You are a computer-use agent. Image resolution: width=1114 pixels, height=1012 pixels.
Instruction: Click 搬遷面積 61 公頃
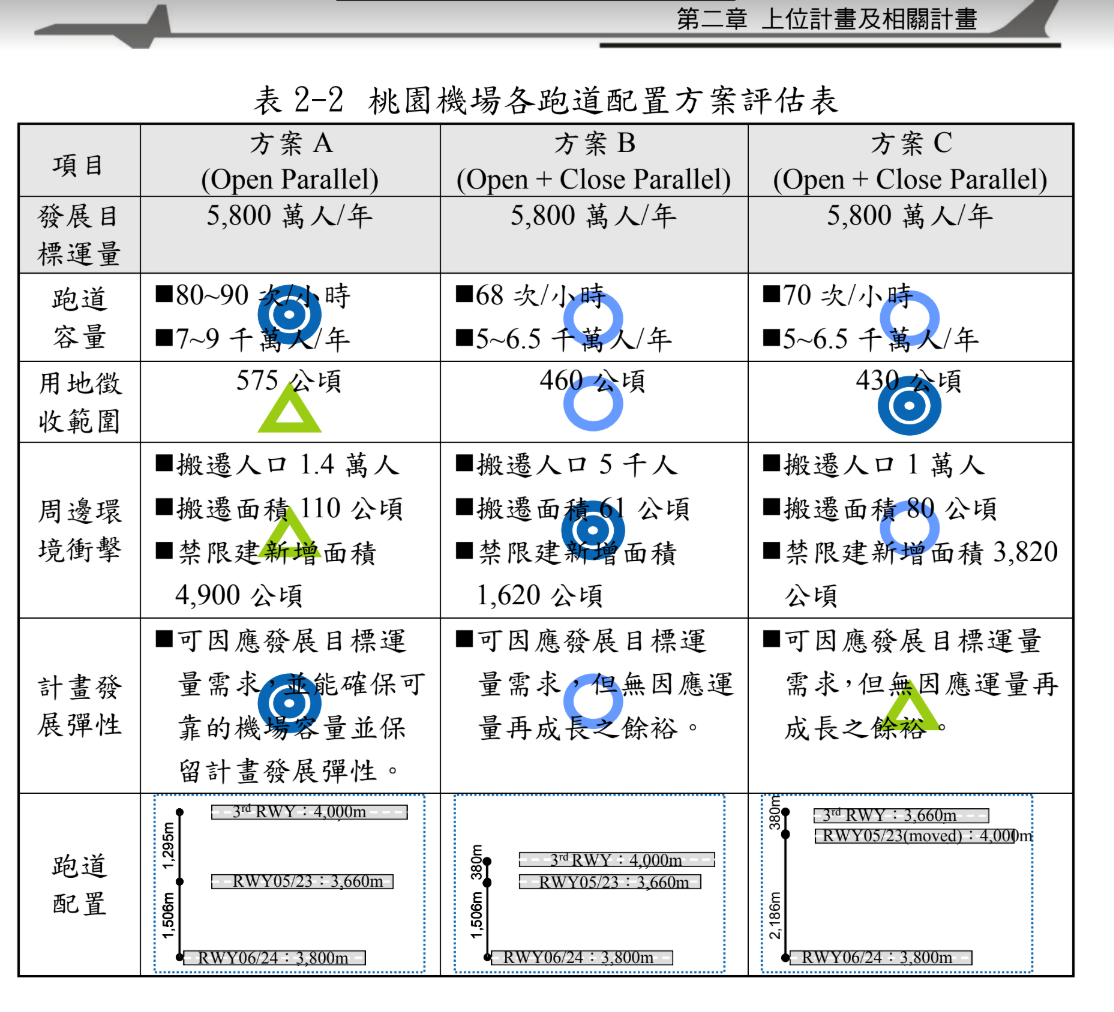pos(573,508)
